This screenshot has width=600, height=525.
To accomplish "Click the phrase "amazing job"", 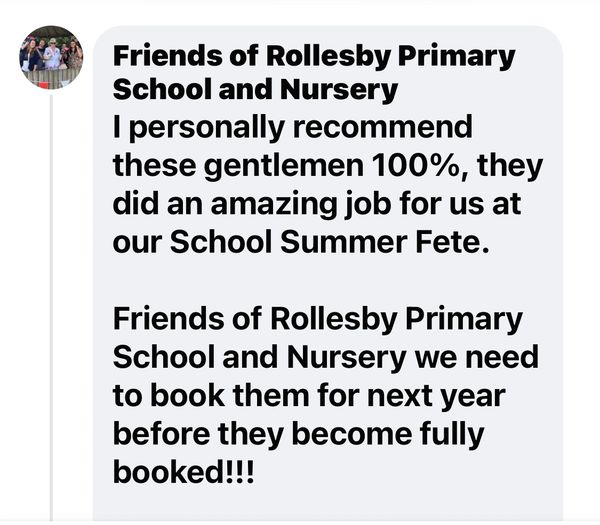I will tap(301, 205).
